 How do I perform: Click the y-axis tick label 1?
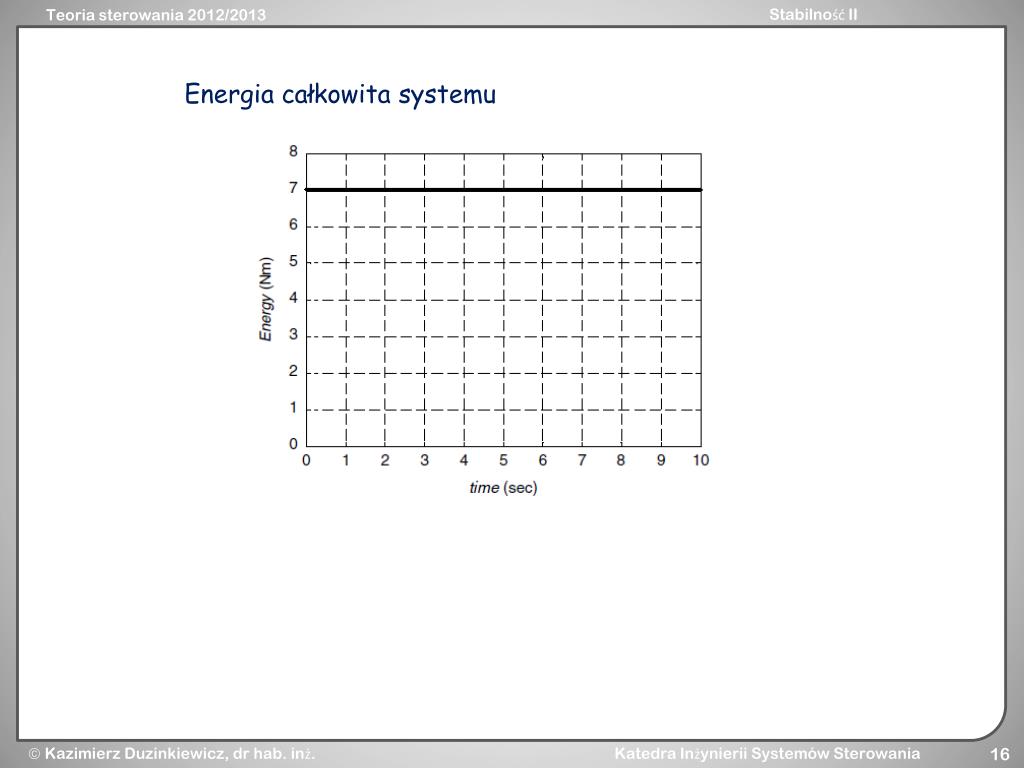coord(293,408)
